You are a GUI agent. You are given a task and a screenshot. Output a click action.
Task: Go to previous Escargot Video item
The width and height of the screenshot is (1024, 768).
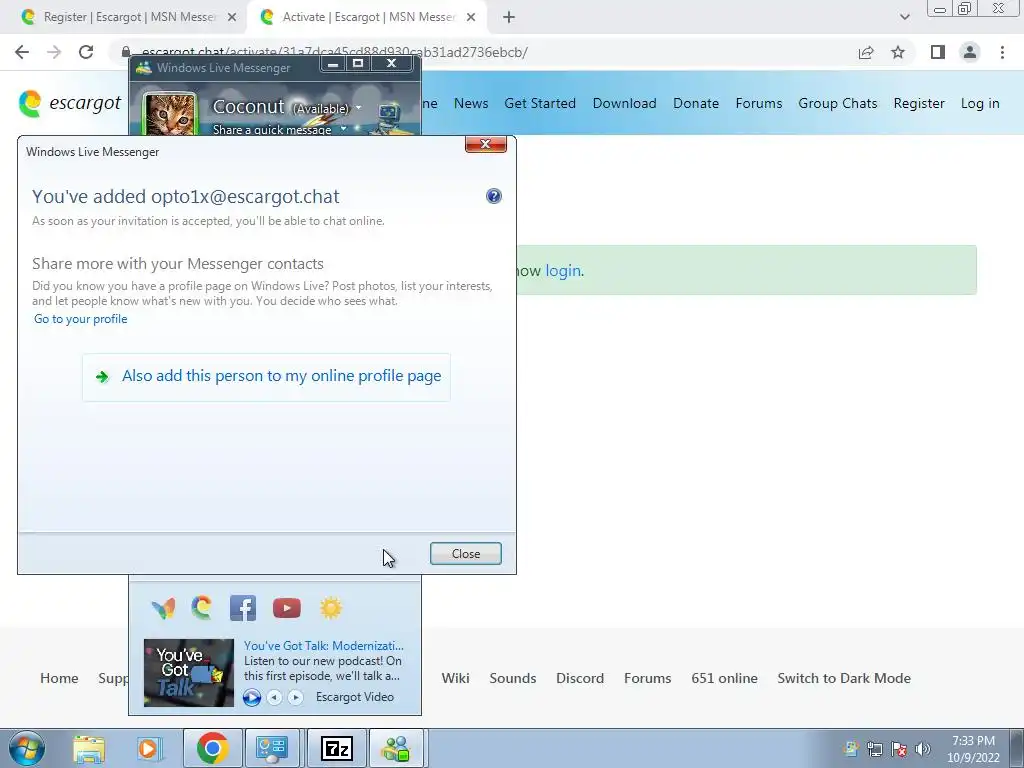pos(274,697)
